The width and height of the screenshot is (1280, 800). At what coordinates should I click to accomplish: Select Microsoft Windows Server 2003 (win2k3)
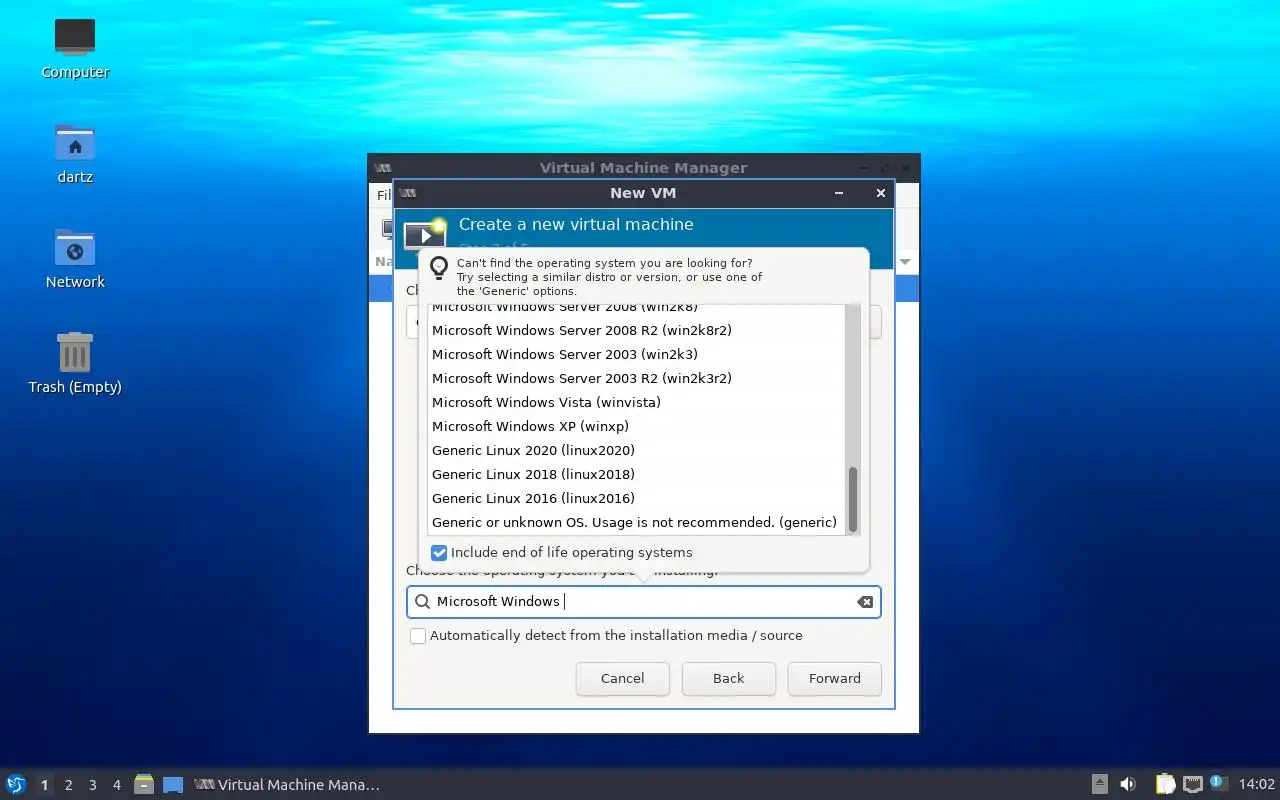(636, 354)
